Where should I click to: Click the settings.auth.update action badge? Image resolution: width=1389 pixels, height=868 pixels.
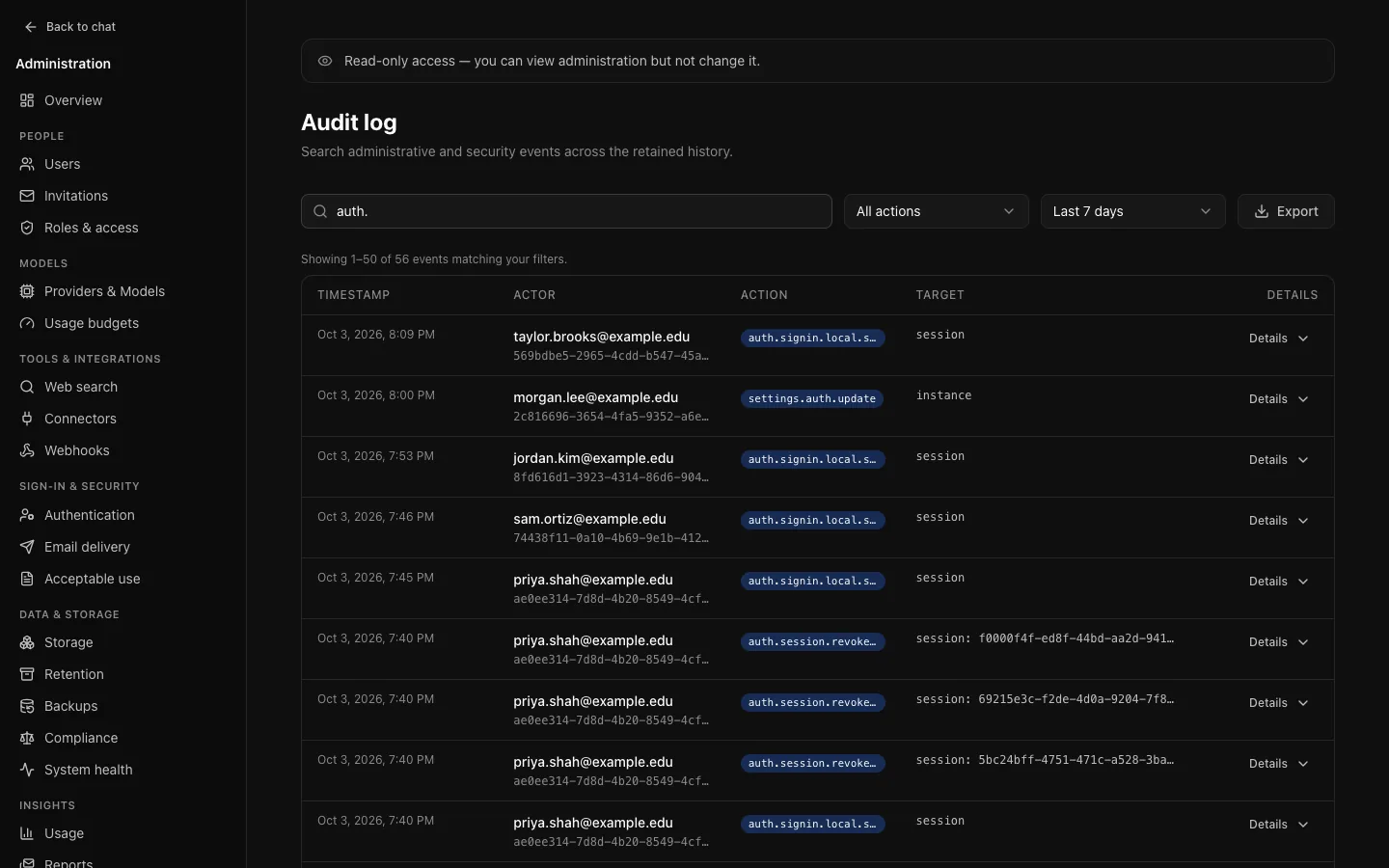(x=812, y=398)
